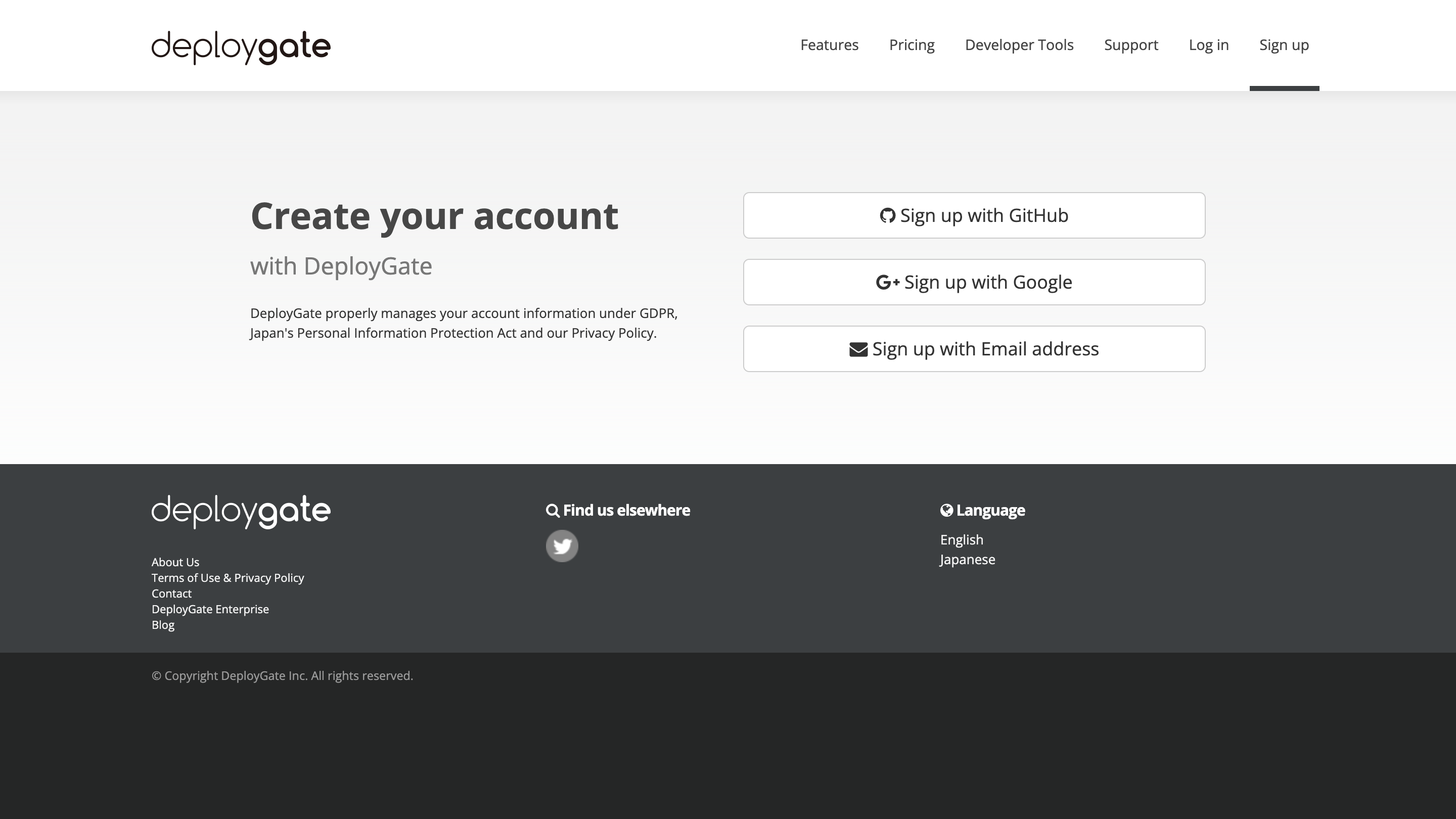Click the GitHub icon on the sign-up button

[887, 215]
